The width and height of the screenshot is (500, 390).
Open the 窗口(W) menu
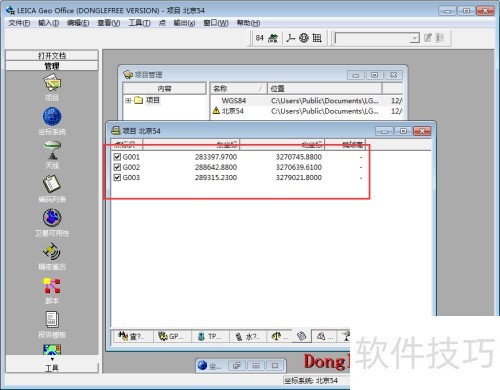coord(216,23)
